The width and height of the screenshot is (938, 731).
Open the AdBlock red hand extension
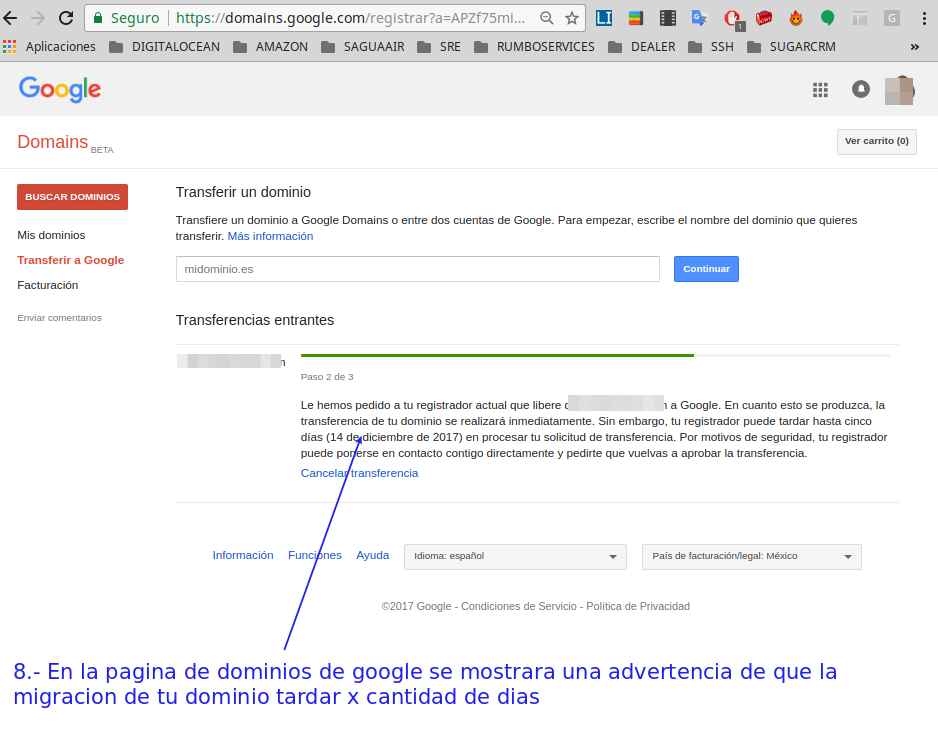732,19
